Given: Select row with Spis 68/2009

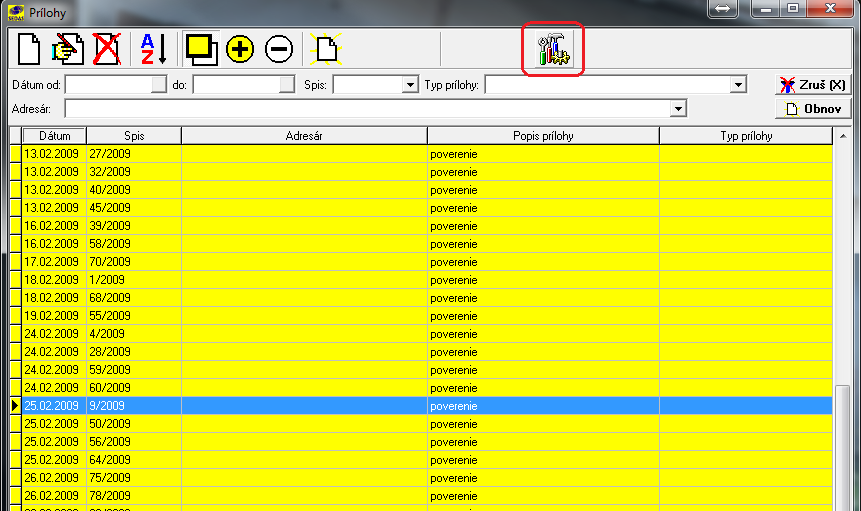Looking at the screenshot, I should pos(421,298).
